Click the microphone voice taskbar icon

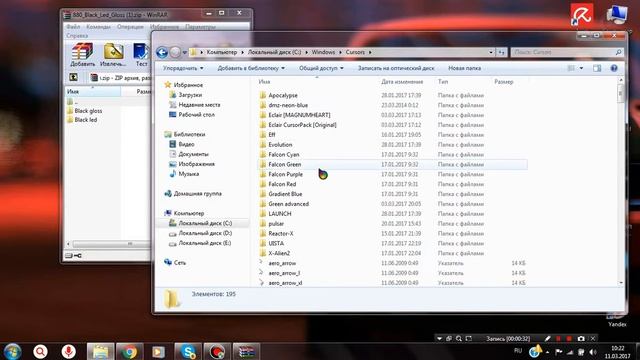coord(68,351)
